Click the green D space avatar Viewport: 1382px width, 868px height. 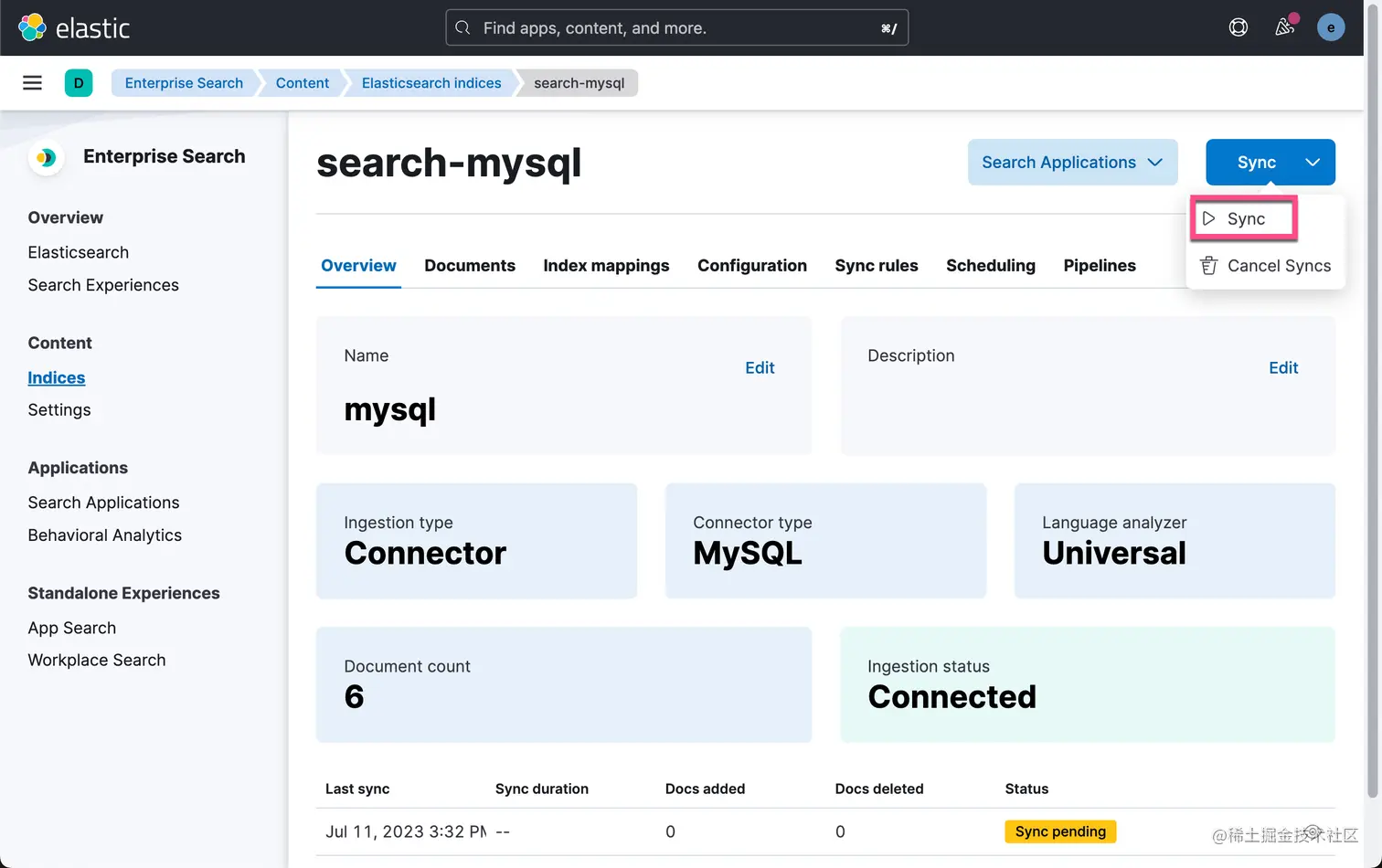[79, 83]
